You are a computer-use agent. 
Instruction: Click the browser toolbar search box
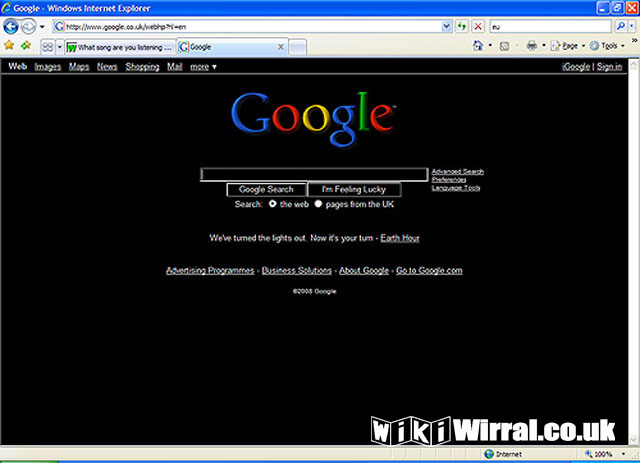(x=551, y=27)
